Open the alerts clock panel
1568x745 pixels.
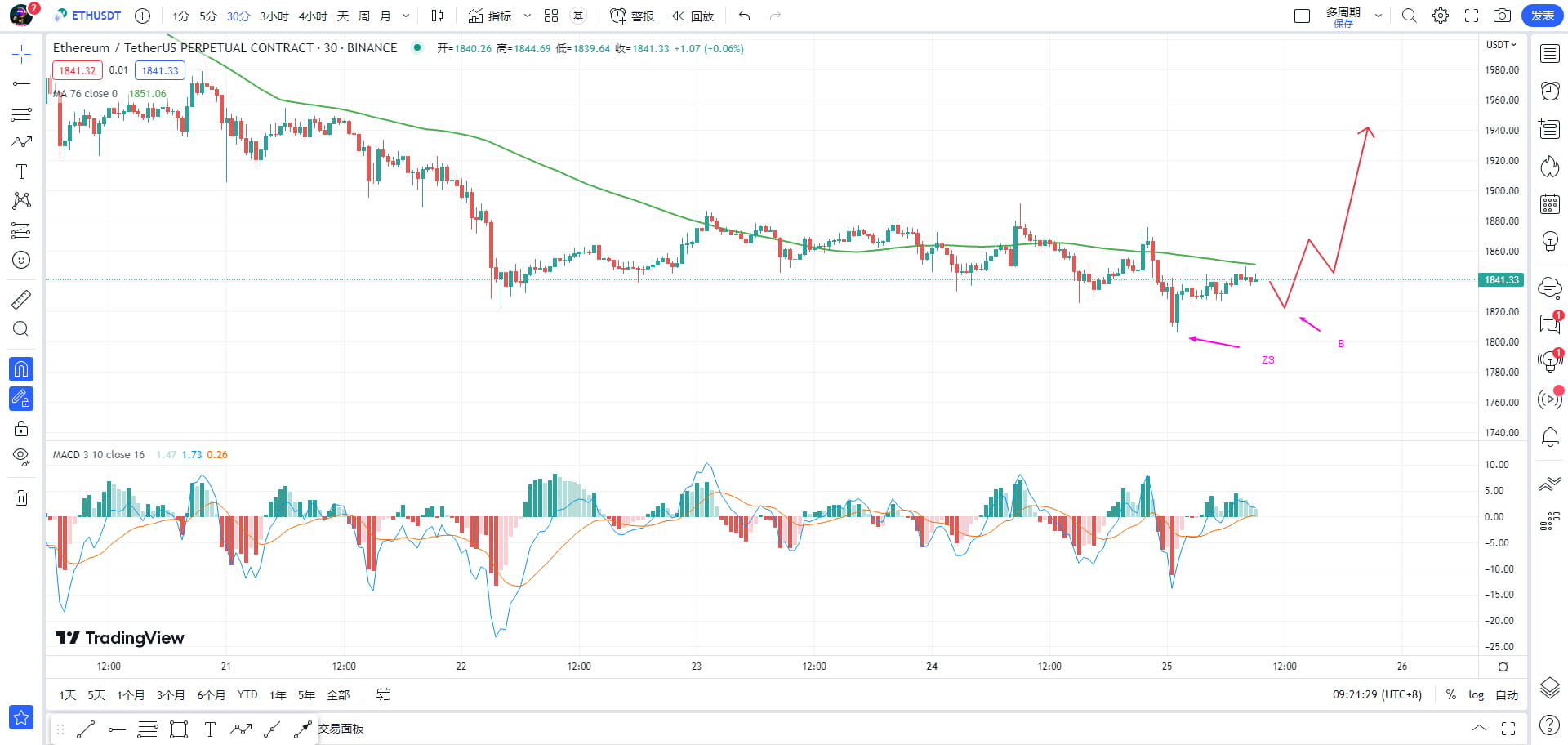point(1550,91)
